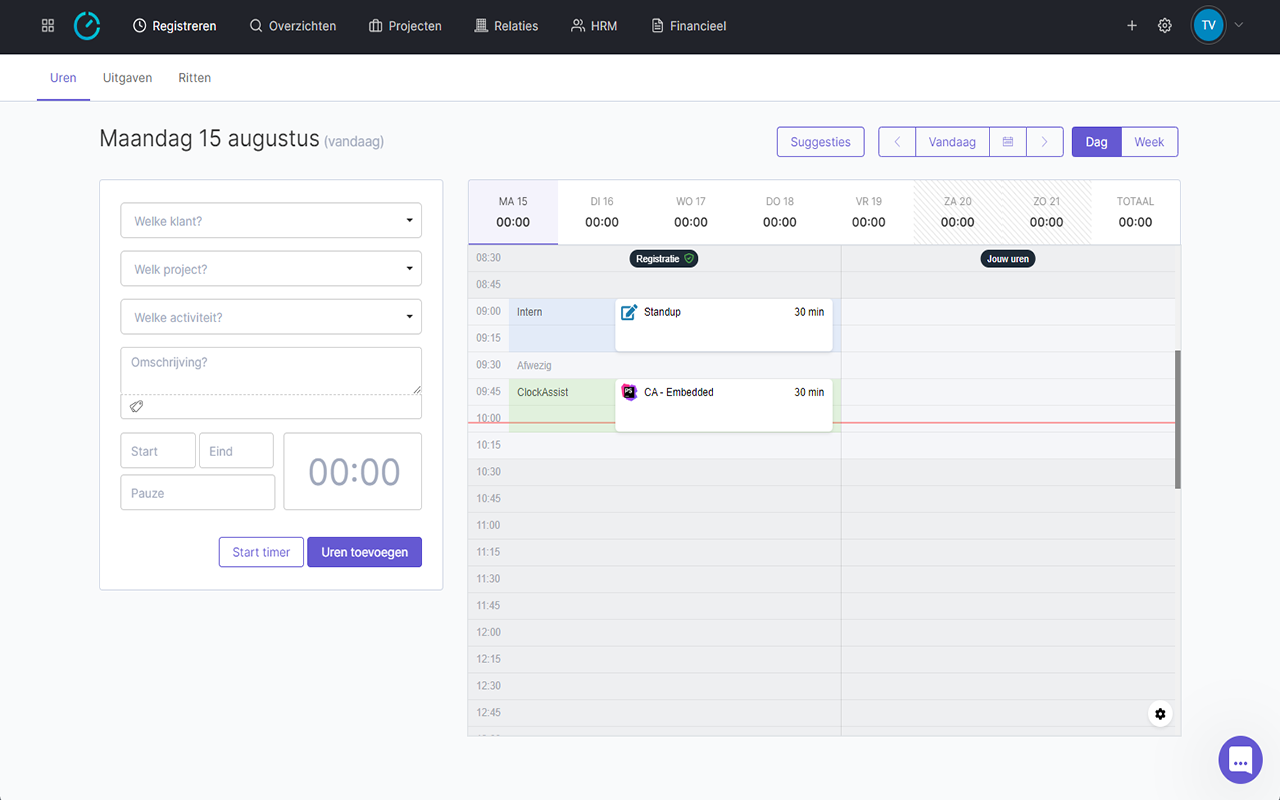The height and width of the screenshot is (800, 1280).
Task: Open the chat bubble in bottom corner
Action: click(1240, 760)
